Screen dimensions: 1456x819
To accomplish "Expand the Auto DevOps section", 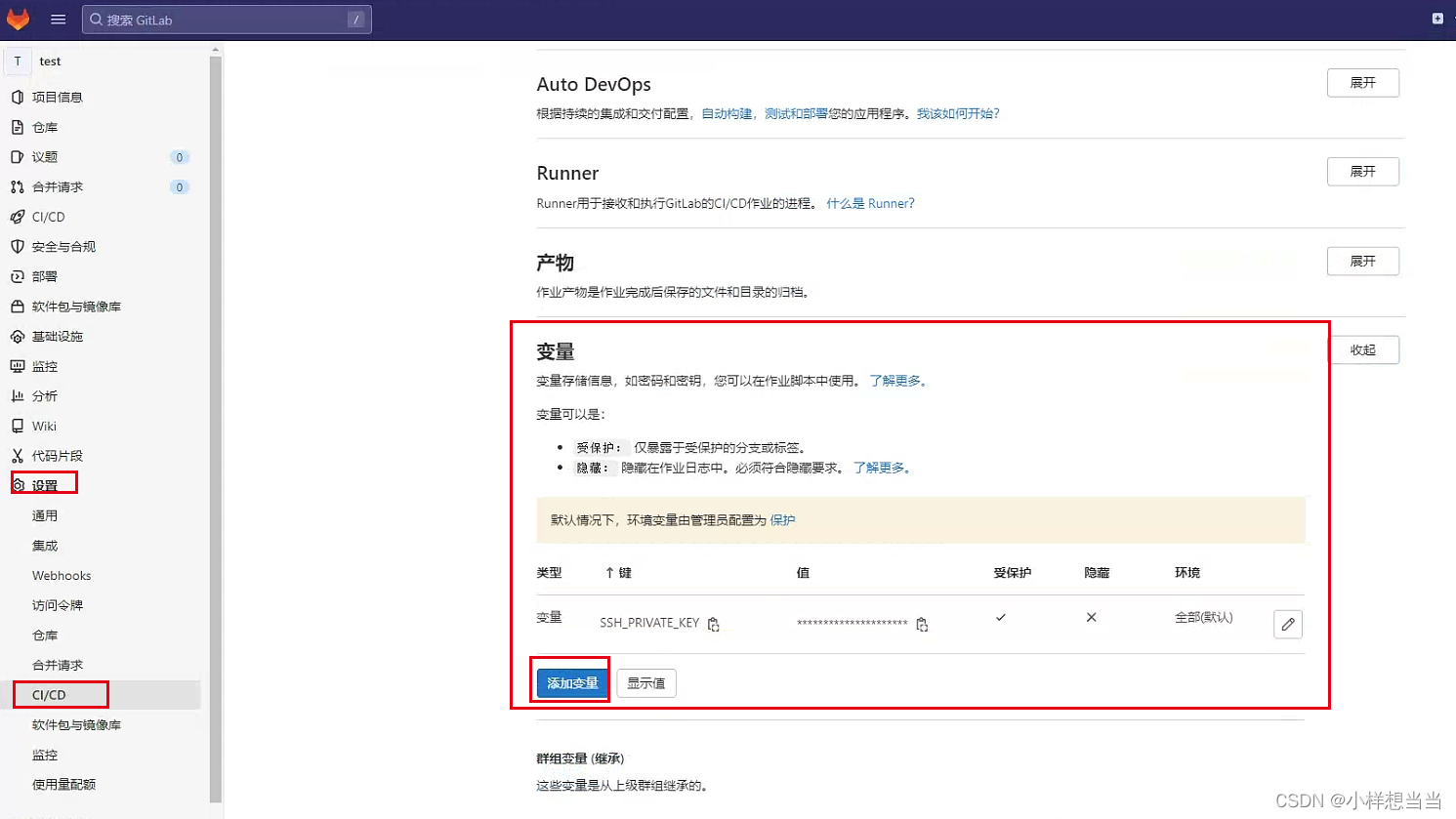I will point(1362,83).
